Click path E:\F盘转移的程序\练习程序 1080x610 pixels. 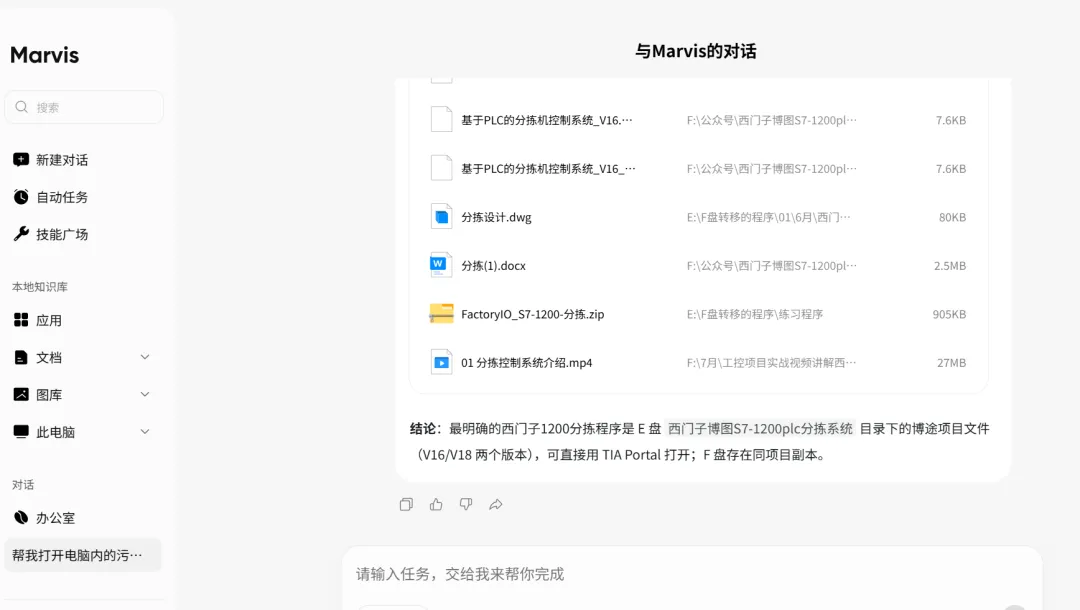click(755, 314)
